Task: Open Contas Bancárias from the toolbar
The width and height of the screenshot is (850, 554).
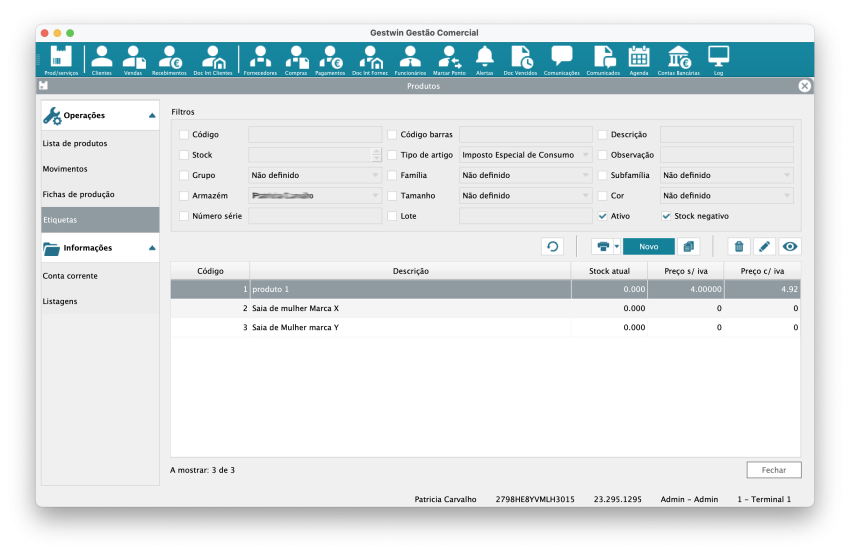Action: 678,59
